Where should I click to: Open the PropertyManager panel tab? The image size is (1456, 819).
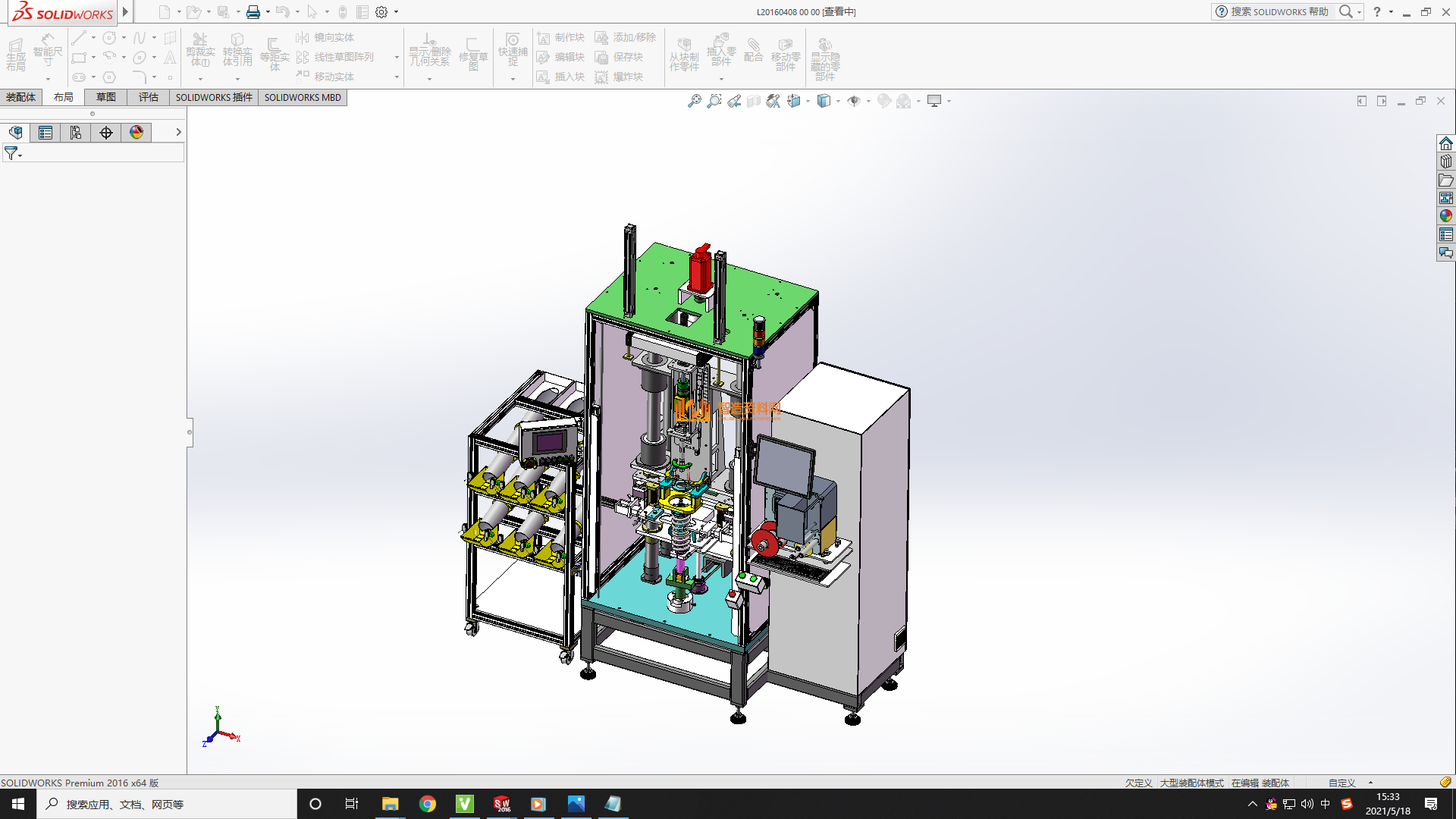point(45,133)
